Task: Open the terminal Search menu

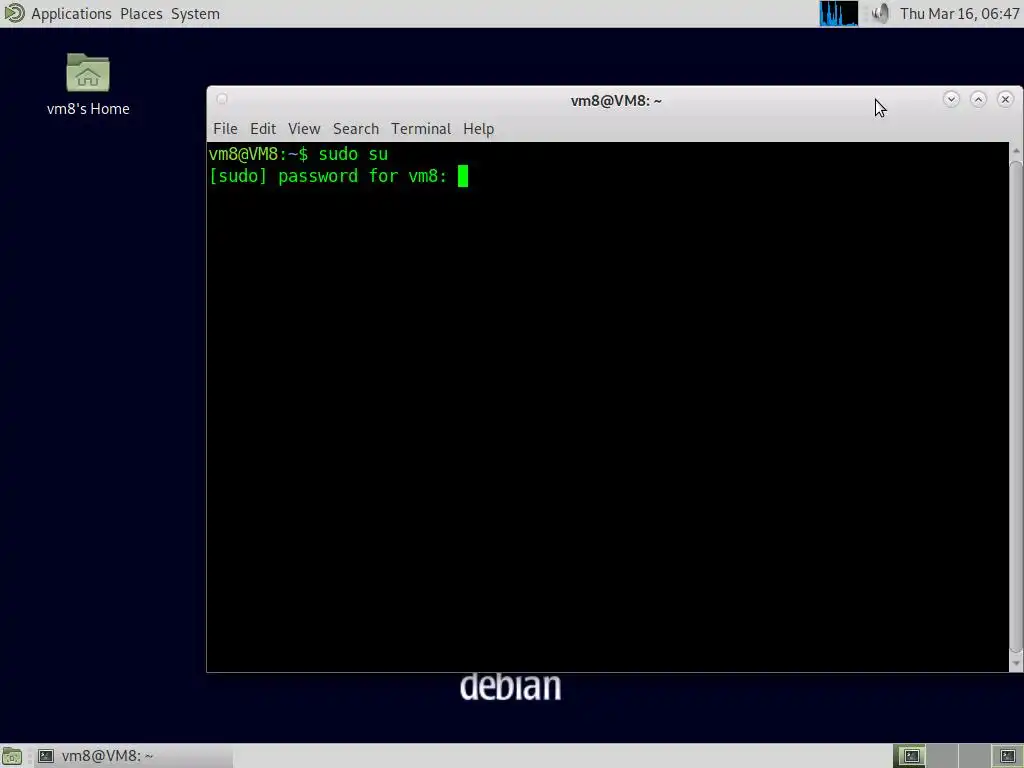Action: click(x=356, y=129)
